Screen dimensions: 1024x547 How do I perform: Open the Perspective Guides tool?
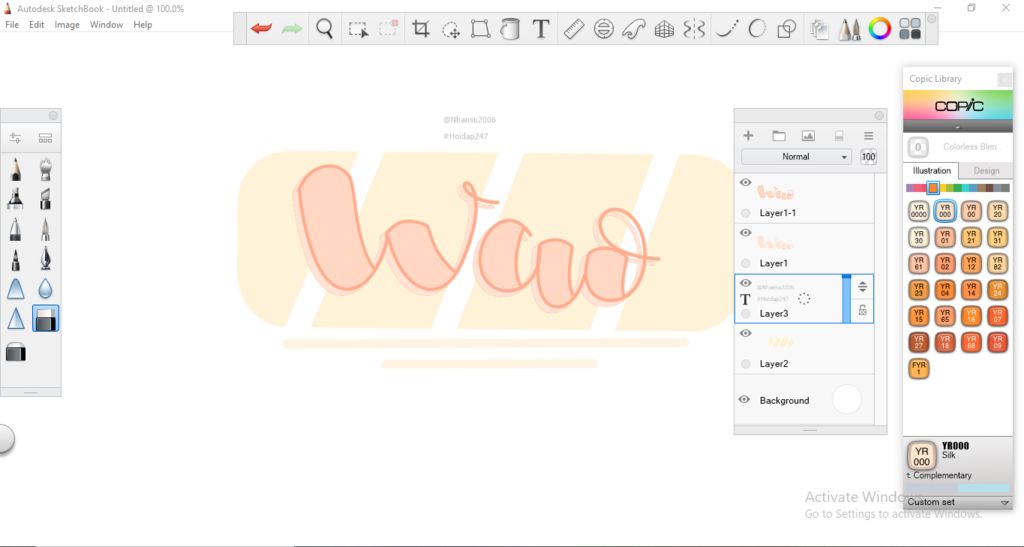pyautogui.click(x=664, y=29)
